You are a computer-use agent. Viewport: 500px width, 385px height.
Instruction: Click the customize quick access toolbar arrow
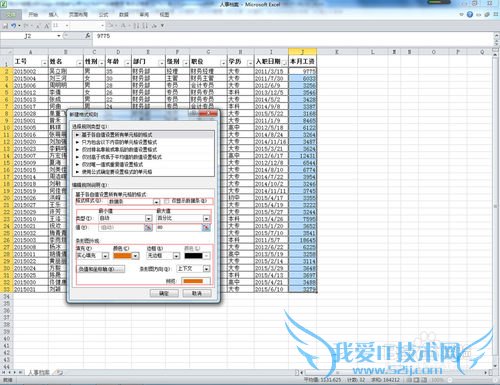click(162, 26)
